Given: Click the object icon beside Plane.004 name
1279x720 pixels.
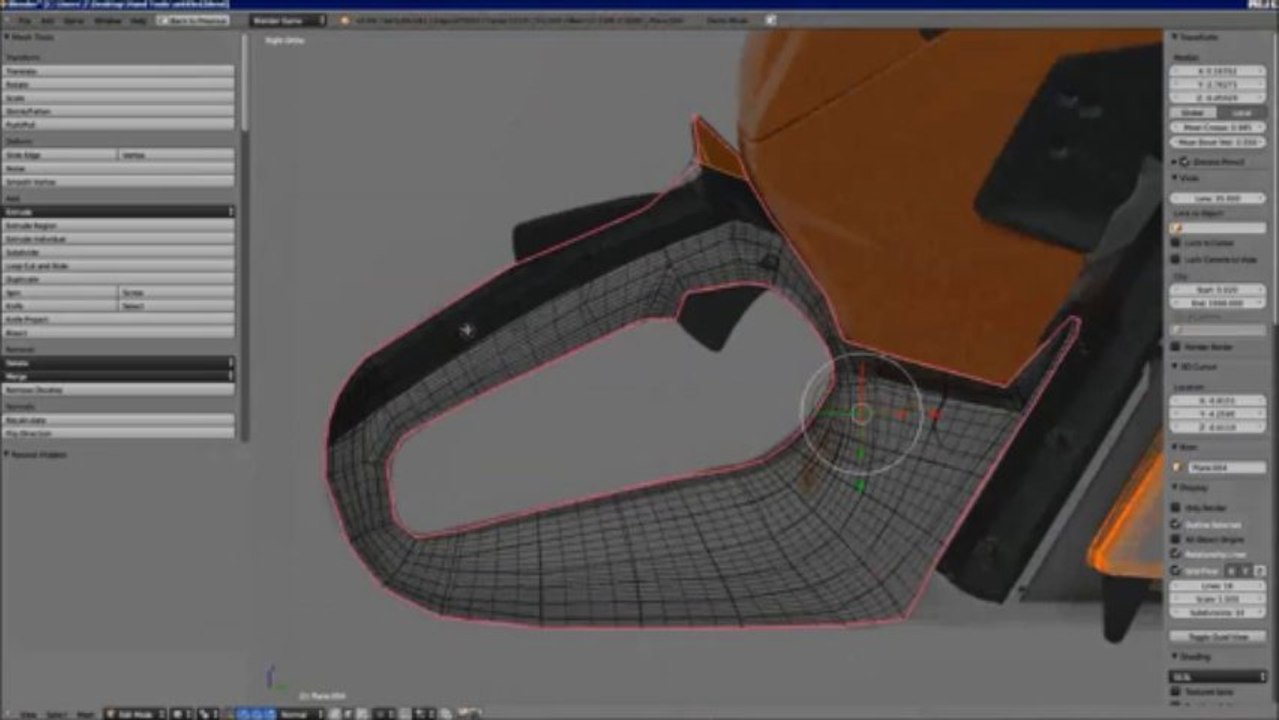Looking at the screenshot, I should pyautogui.click(x=1178, y=467).
